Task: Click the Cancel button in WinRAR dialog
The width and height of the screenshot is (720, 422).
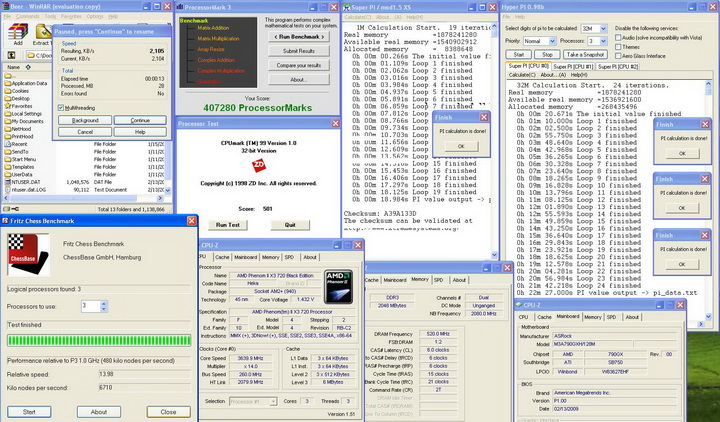Action: click(x=85, y=132)
